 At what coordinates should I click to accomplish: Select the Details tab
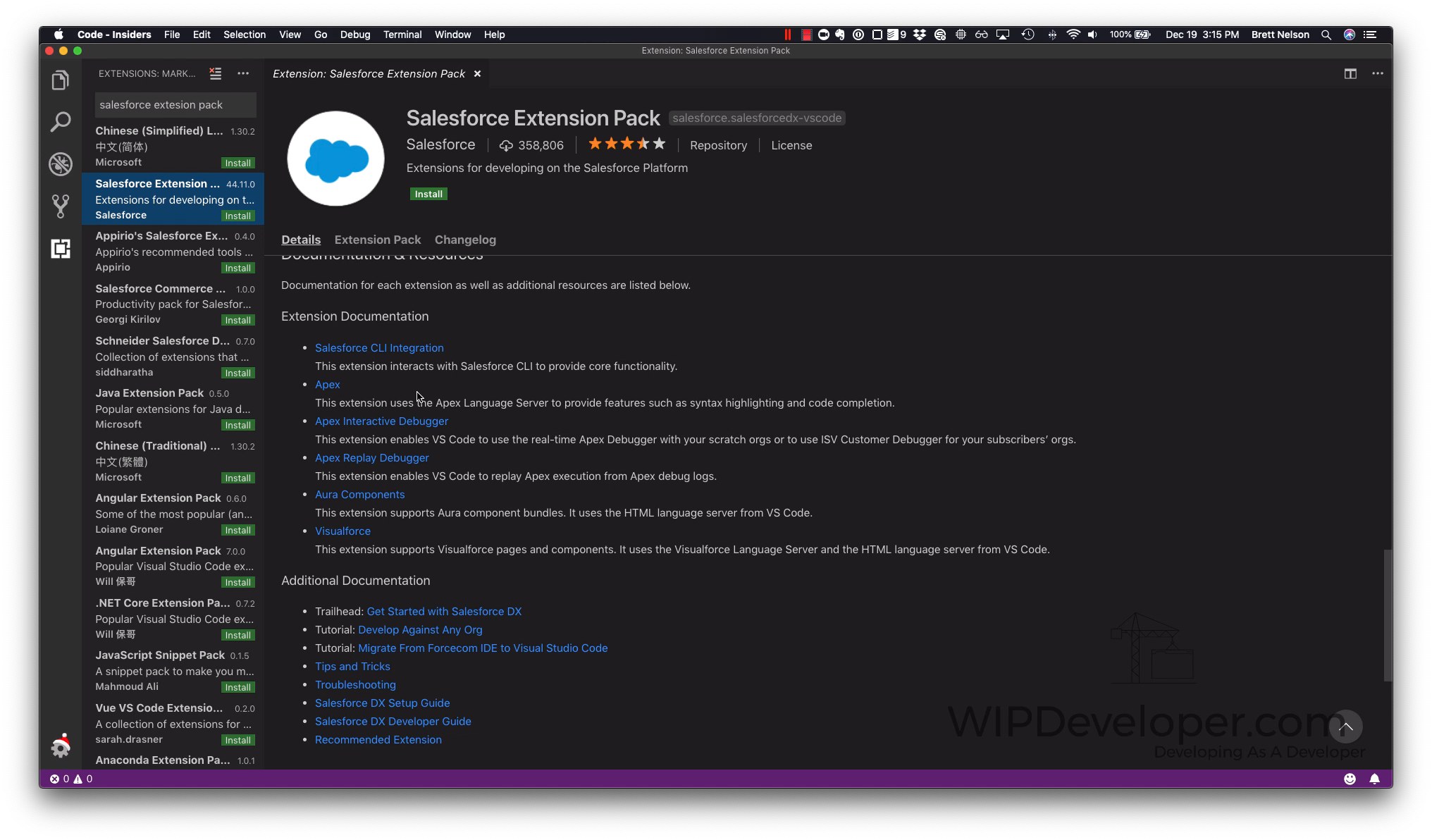pyautogui.click(x=301, y=240)
